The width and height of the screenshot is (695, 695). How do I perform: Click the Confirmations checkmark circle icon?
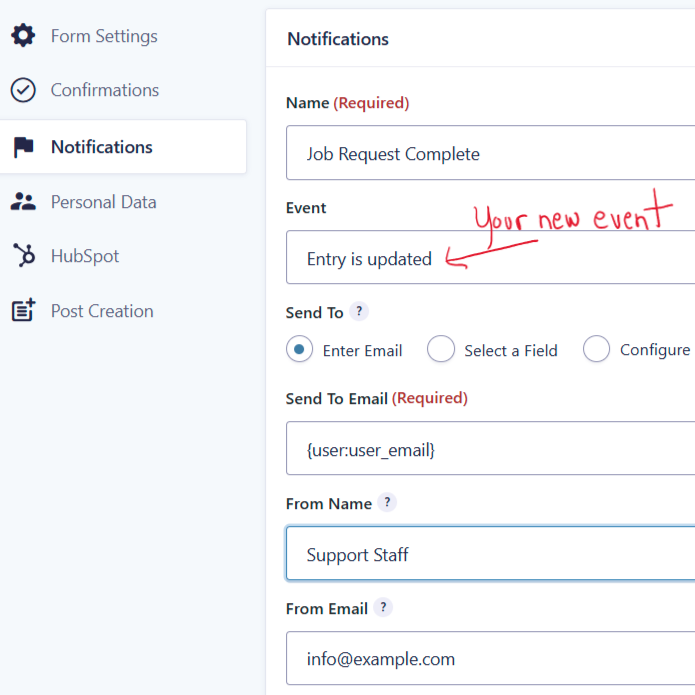(x=23, y=90)
